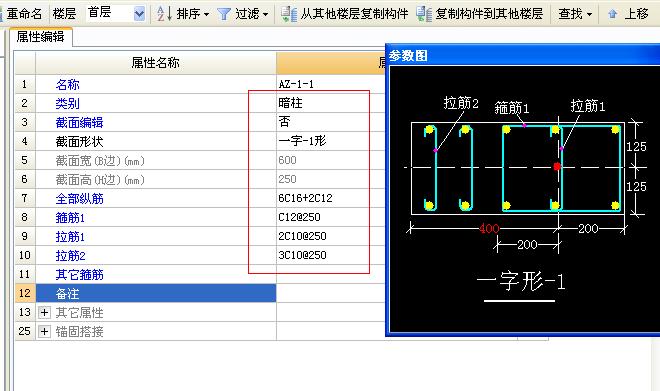660x391 pixels.
Task: Click the 重命名 toolbar button
Action: [24, 14]
